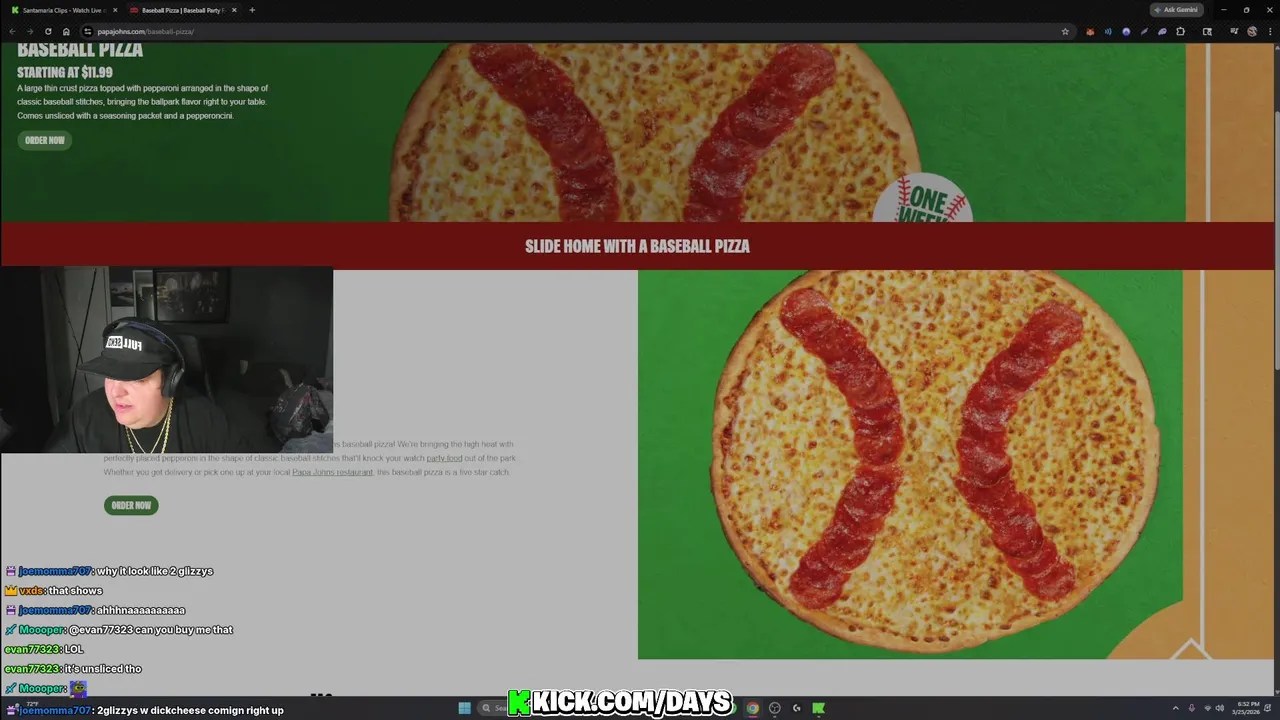This screenshot has width=1280, height=720.
Task: Open Chrome's three-dot menu
Action: 1269,31
